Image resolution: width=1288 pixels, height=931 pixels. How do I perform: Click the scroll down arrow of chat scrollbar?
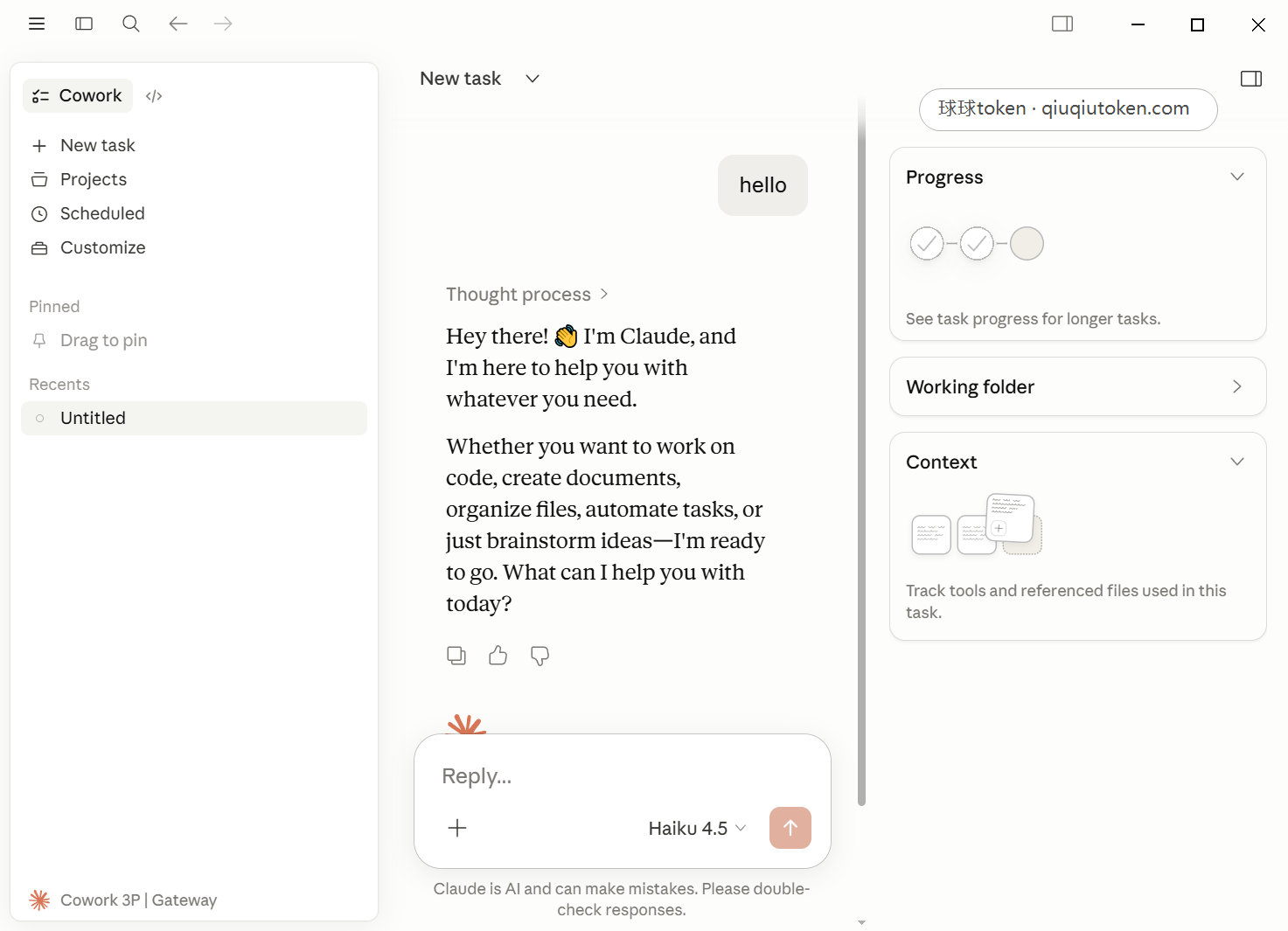click(862, 922)
